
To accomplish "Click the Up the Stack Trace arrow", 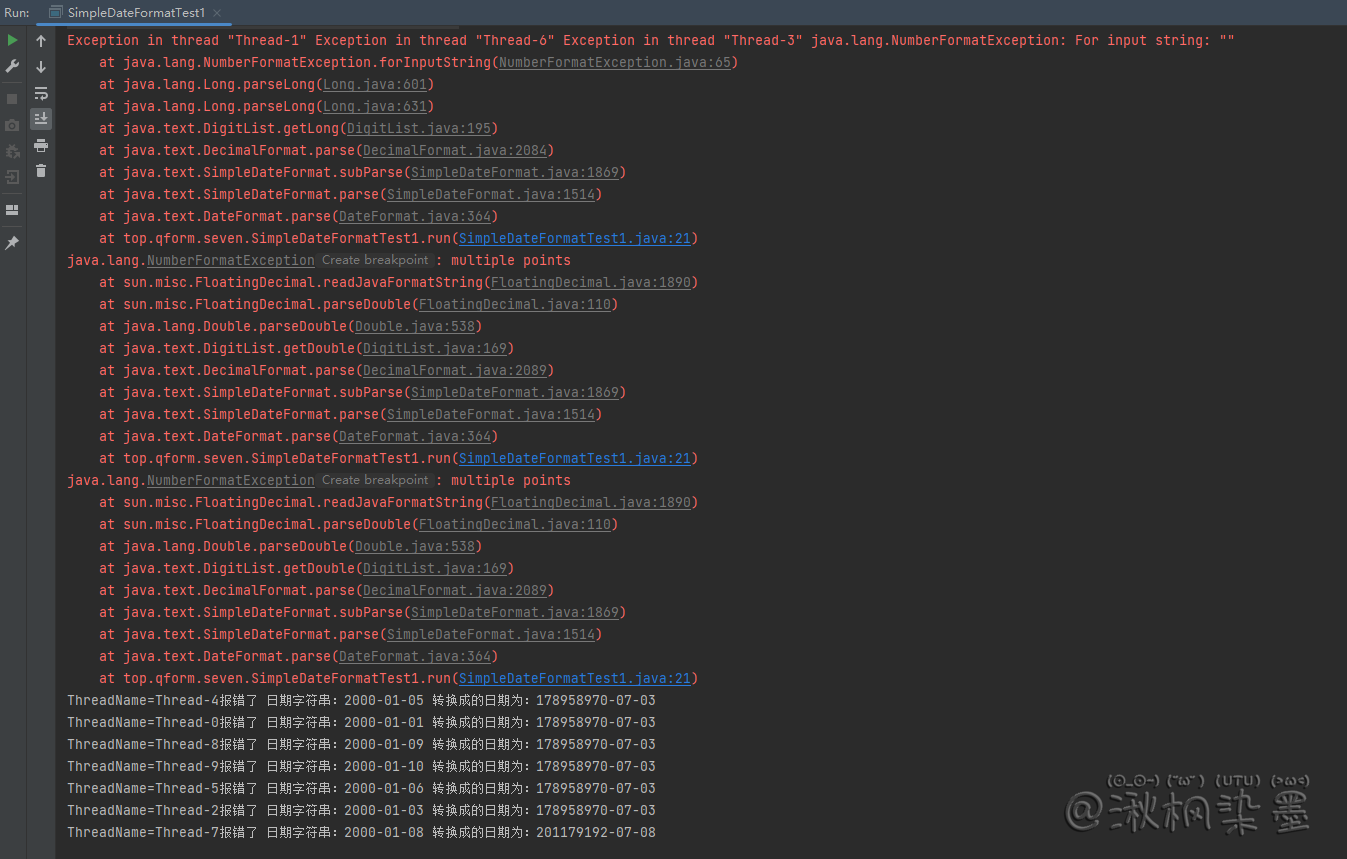I will 41,41.
